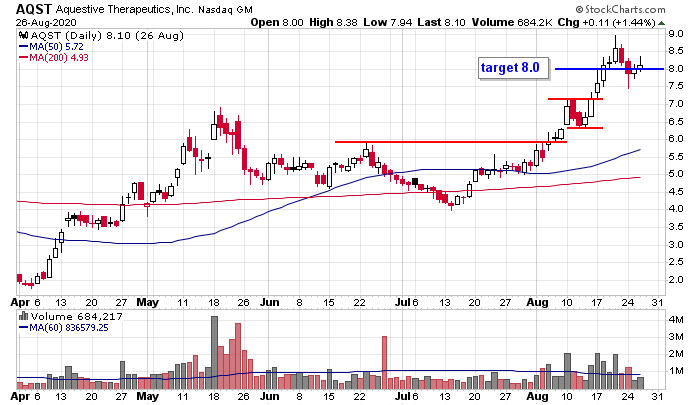The width and height of the screenshot is (700, 405).
Task: Click the Chg +0.11 (+1.44%) value
Action: coord(607,22)
